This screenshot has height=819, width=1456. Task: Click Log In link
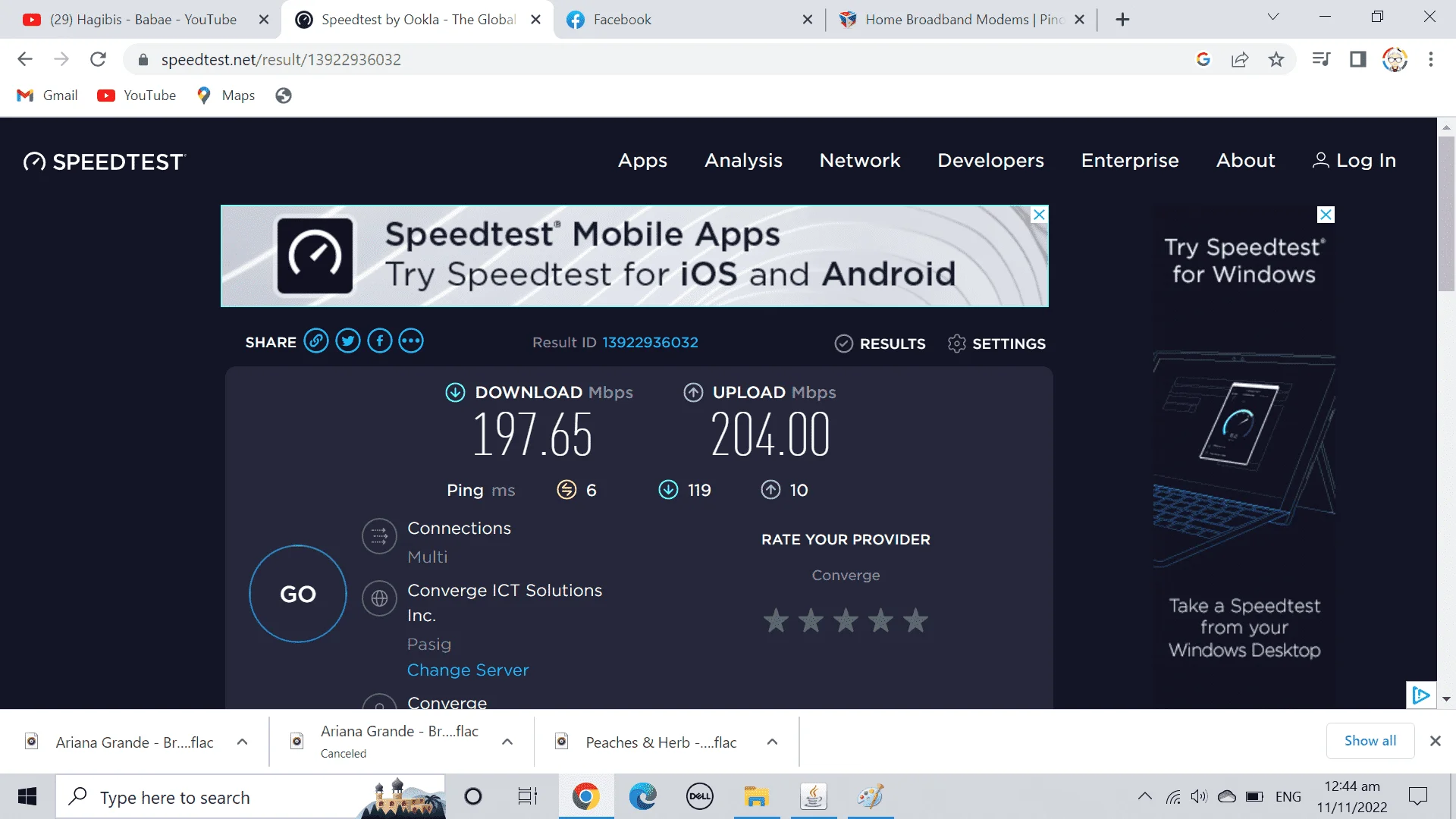pos(1354,161)
